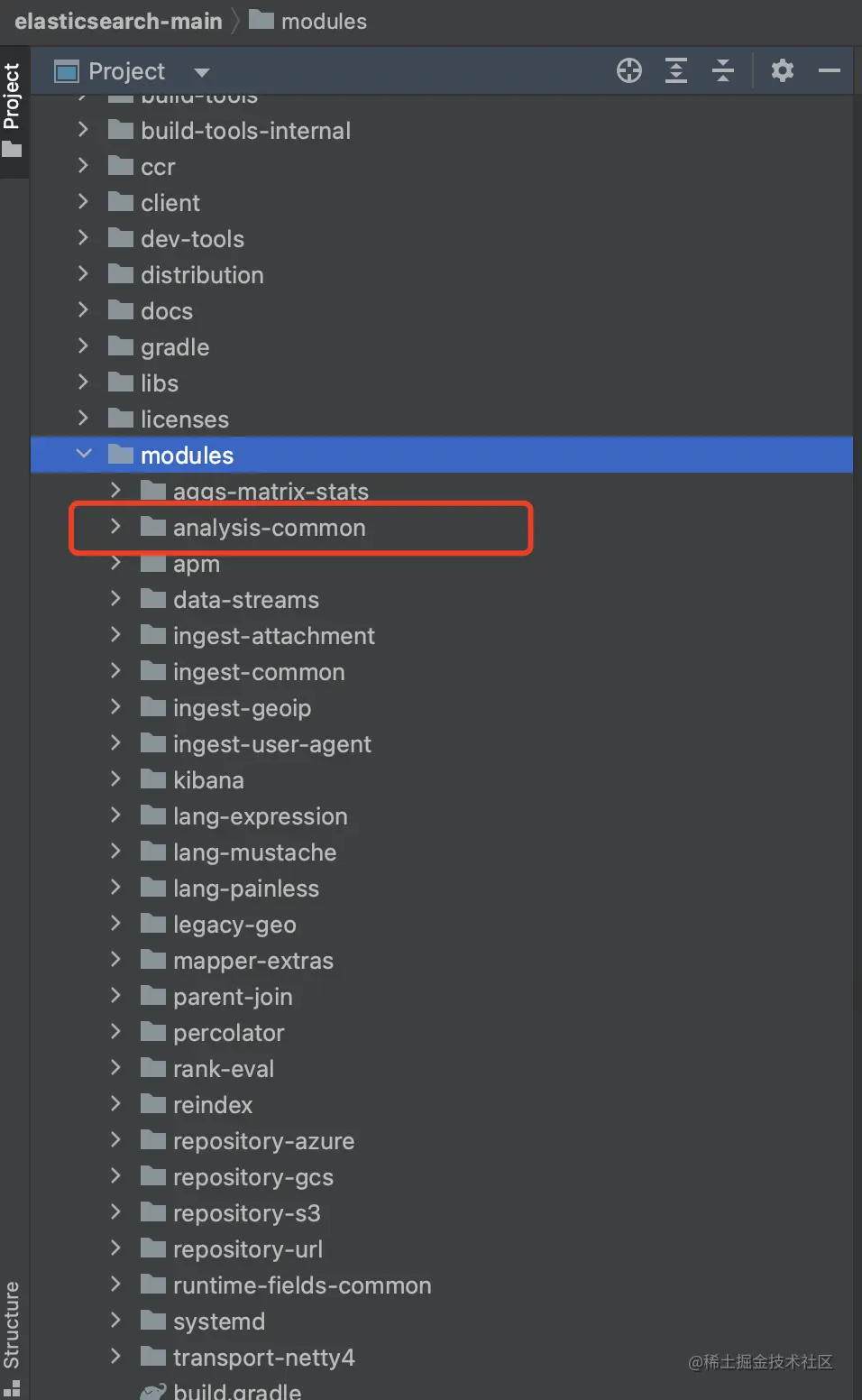Collapse the modules folder

(x=84, y=454)
